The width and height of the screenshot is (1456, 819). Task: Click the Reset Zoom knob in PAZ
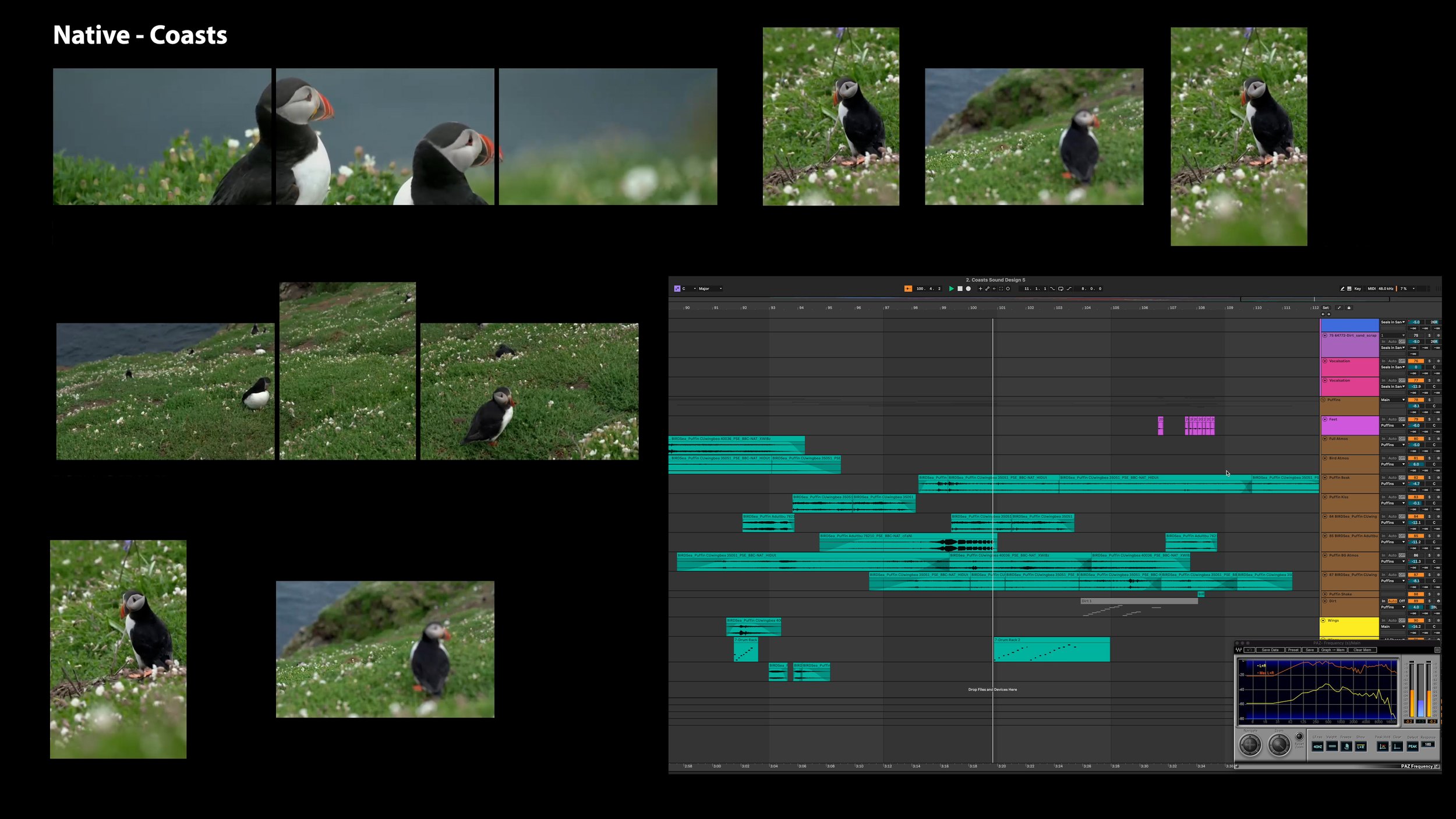pos(1299,736)
